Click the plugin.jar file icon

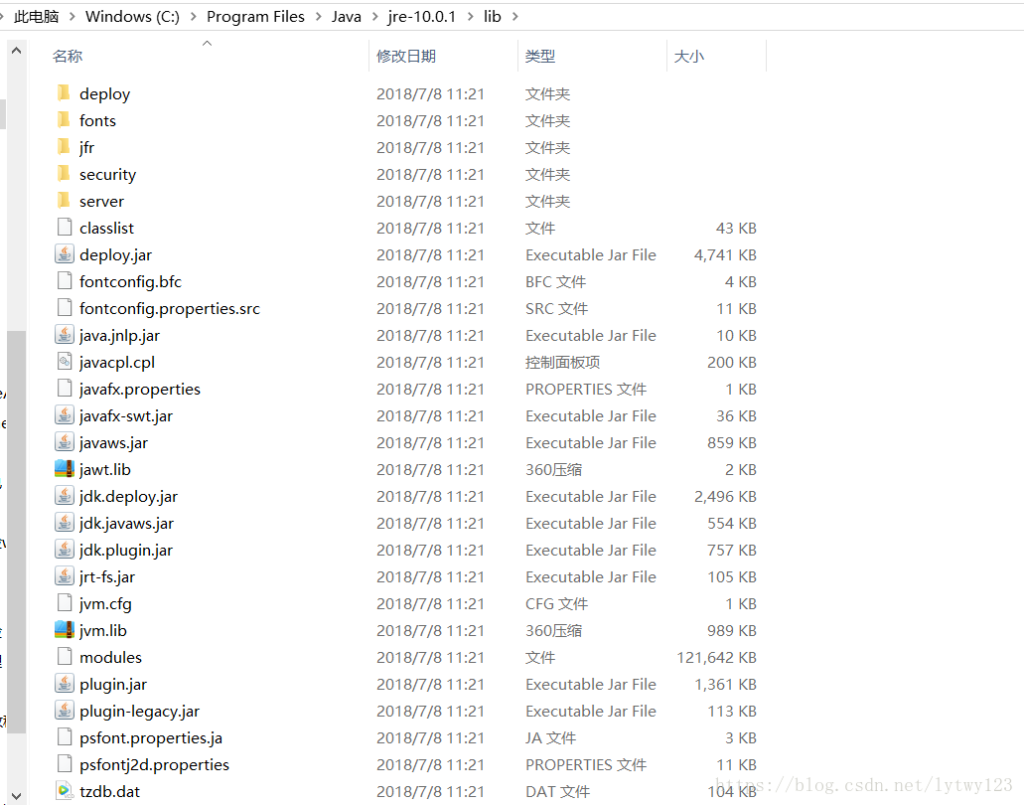coord(64,684)
